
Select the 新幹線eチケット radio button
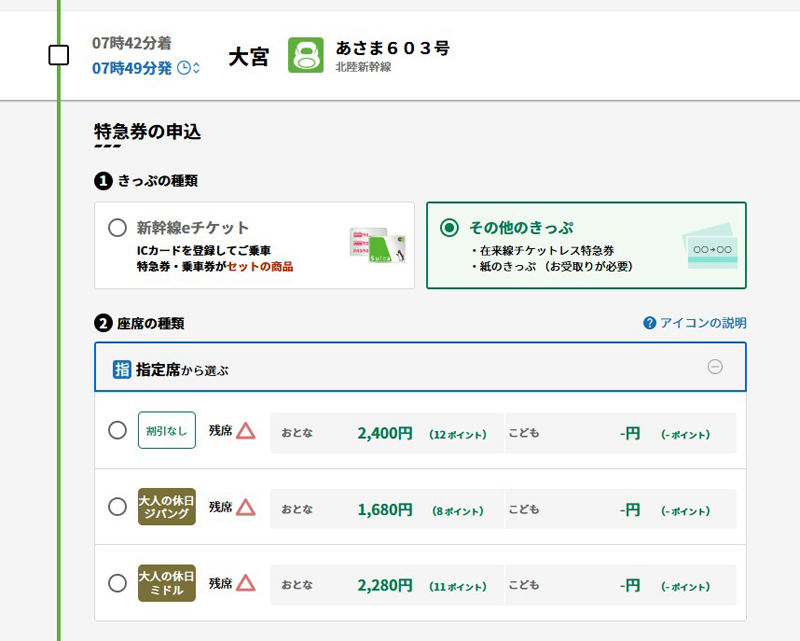117,228
